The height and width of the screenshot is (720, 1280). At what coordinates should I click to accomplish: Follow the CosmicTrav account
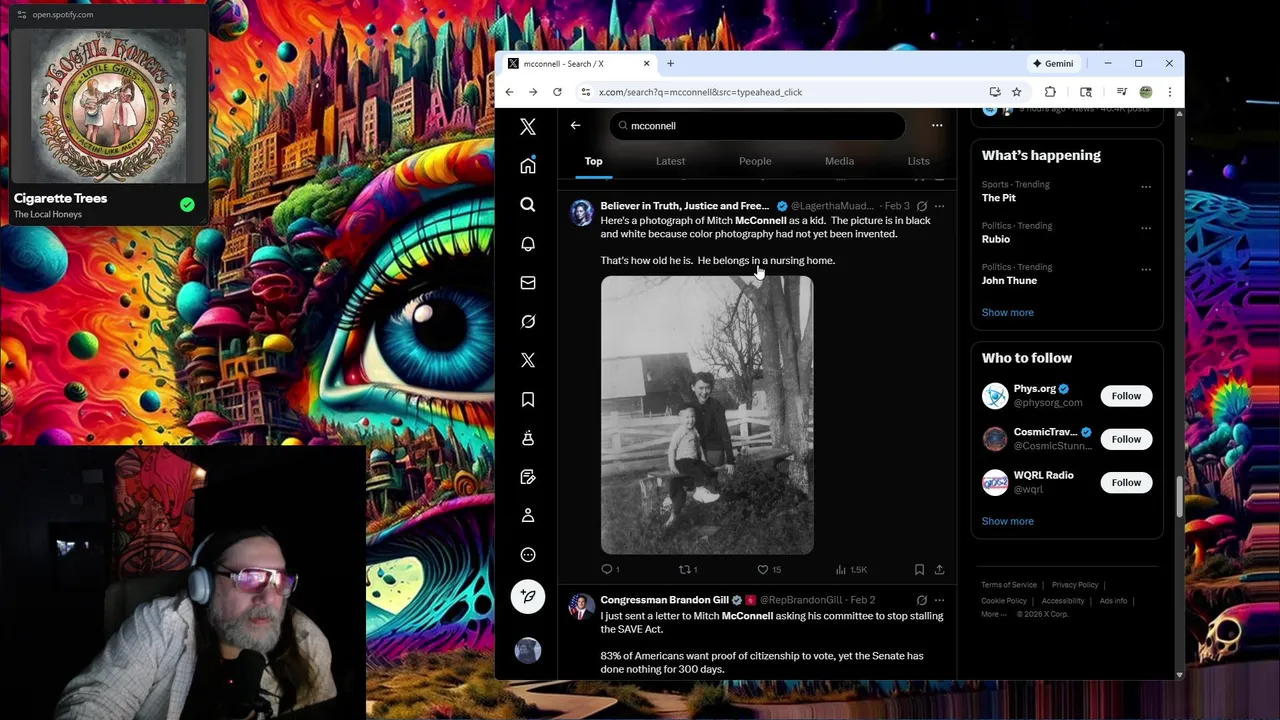tap(1126, 439)
